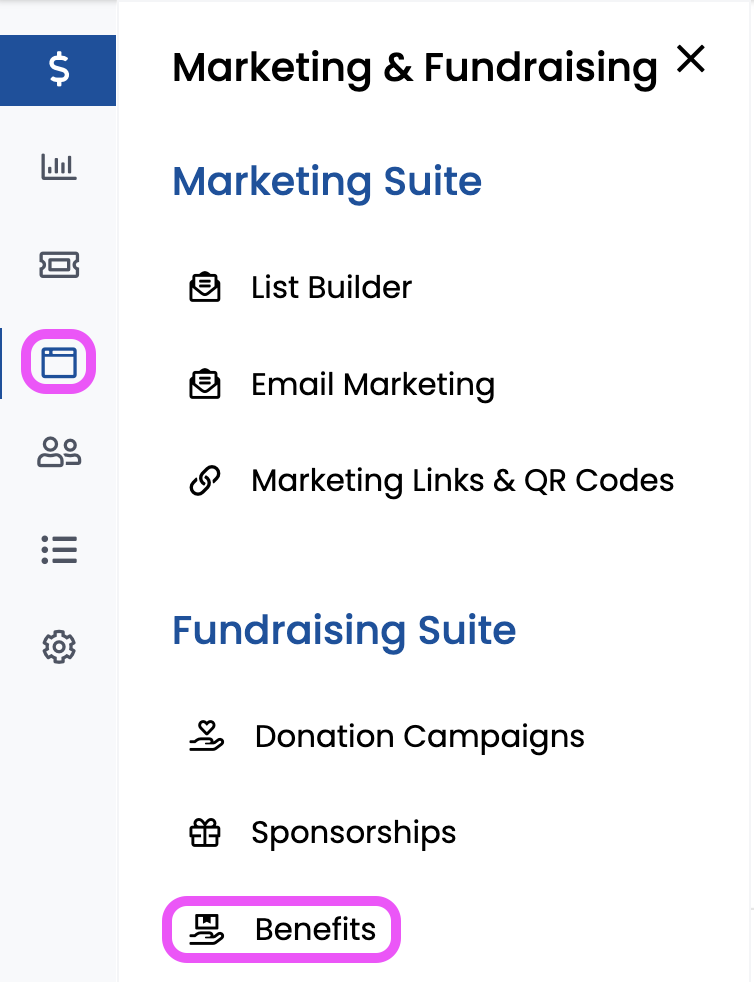Go to Marketing Links & QR Codes

pos(462,481)
